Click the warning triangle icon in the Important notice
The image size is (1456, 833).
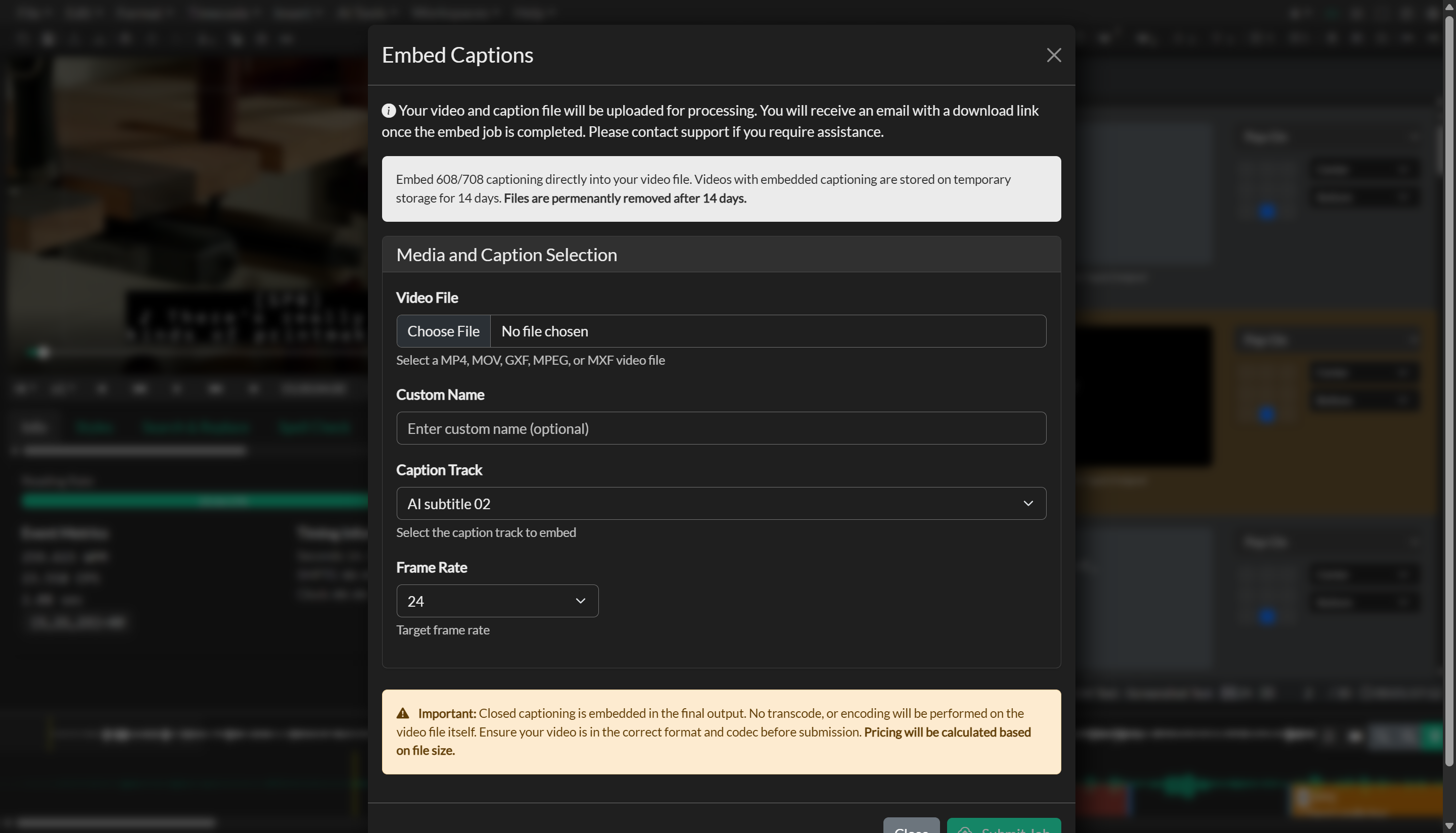[403, 712]
